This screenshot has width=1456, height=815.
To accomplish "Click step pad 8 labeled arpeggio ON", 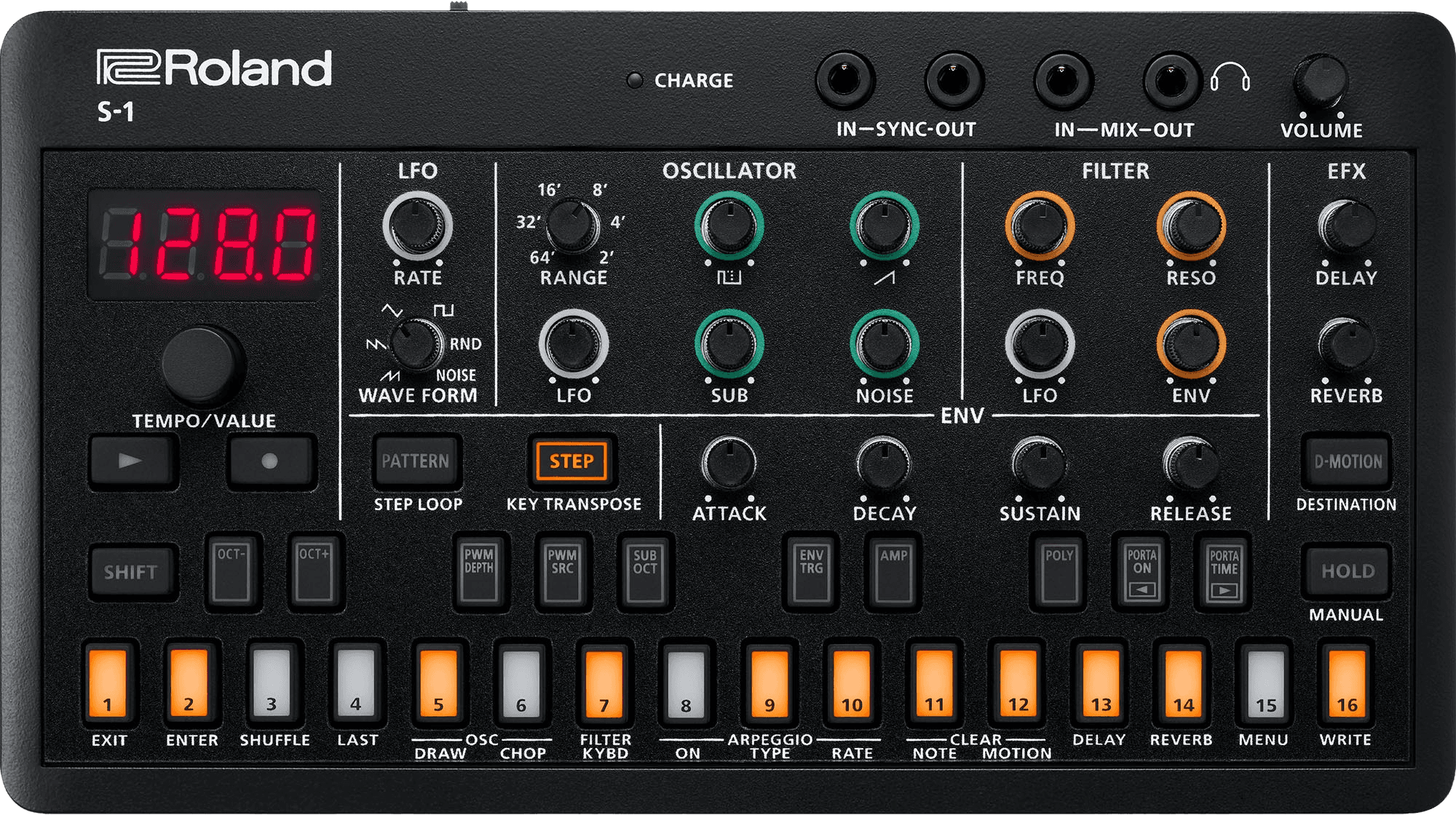I will pos(686,683).
